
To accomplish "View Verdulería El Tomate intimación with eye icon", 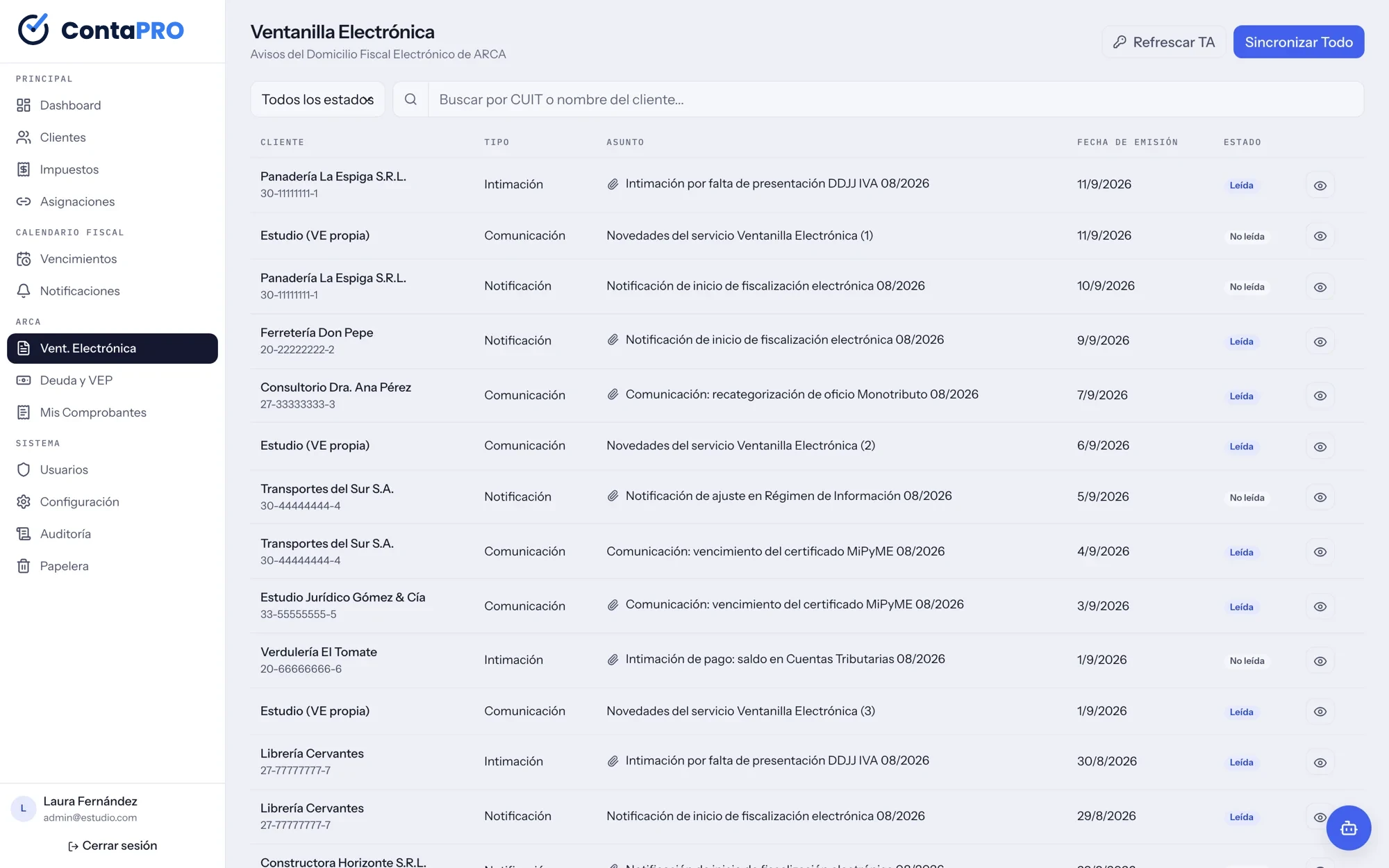I will [x=1320, y=661].
